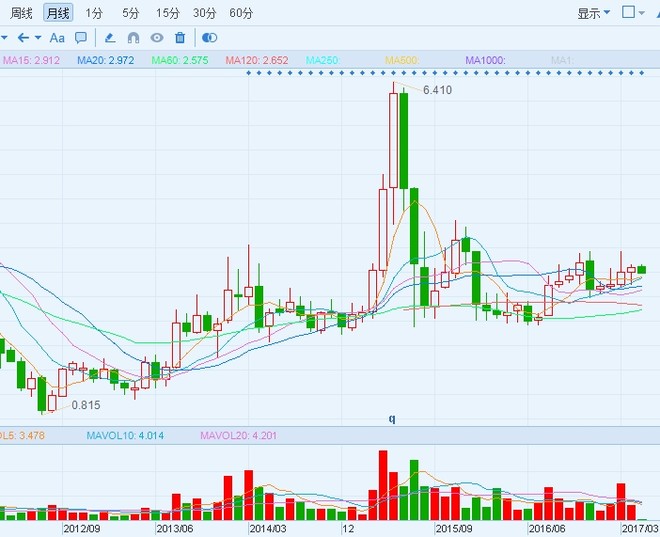
Task: Click the MA250 indicator label
Action: tap(323, 60)
